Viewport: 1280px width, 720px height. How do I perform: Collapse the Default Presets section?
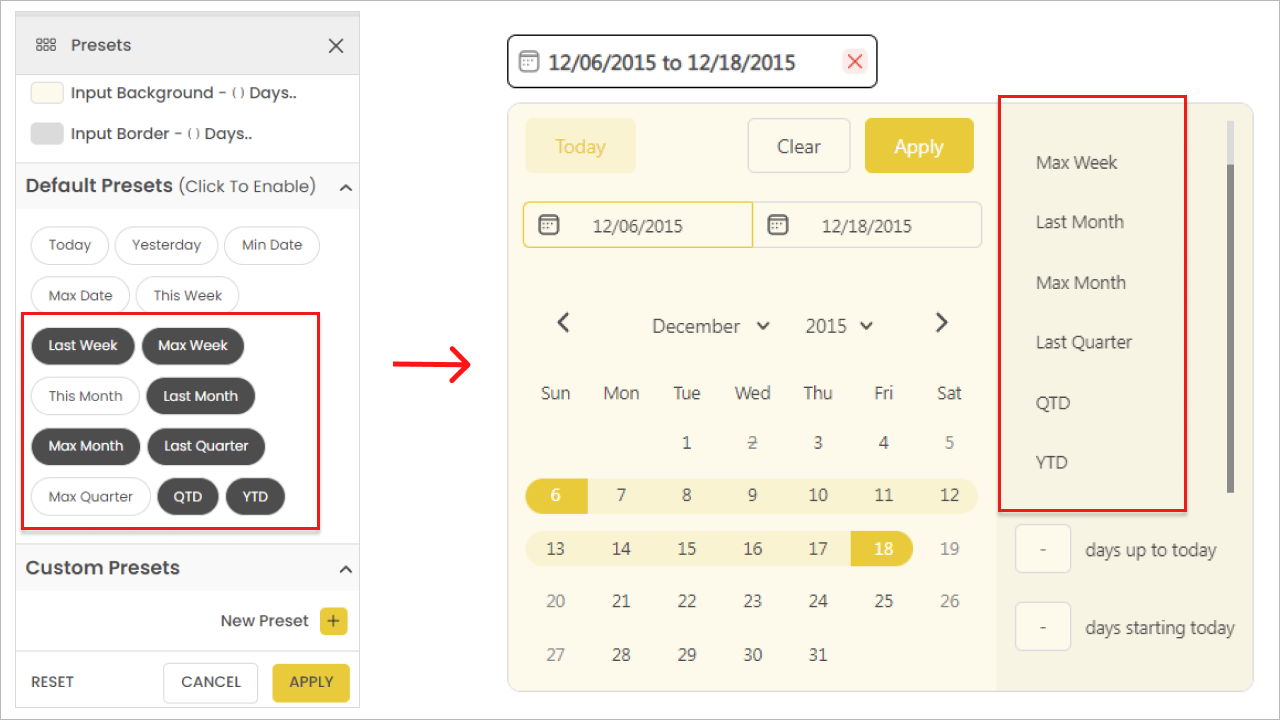[x=345, y=187]
